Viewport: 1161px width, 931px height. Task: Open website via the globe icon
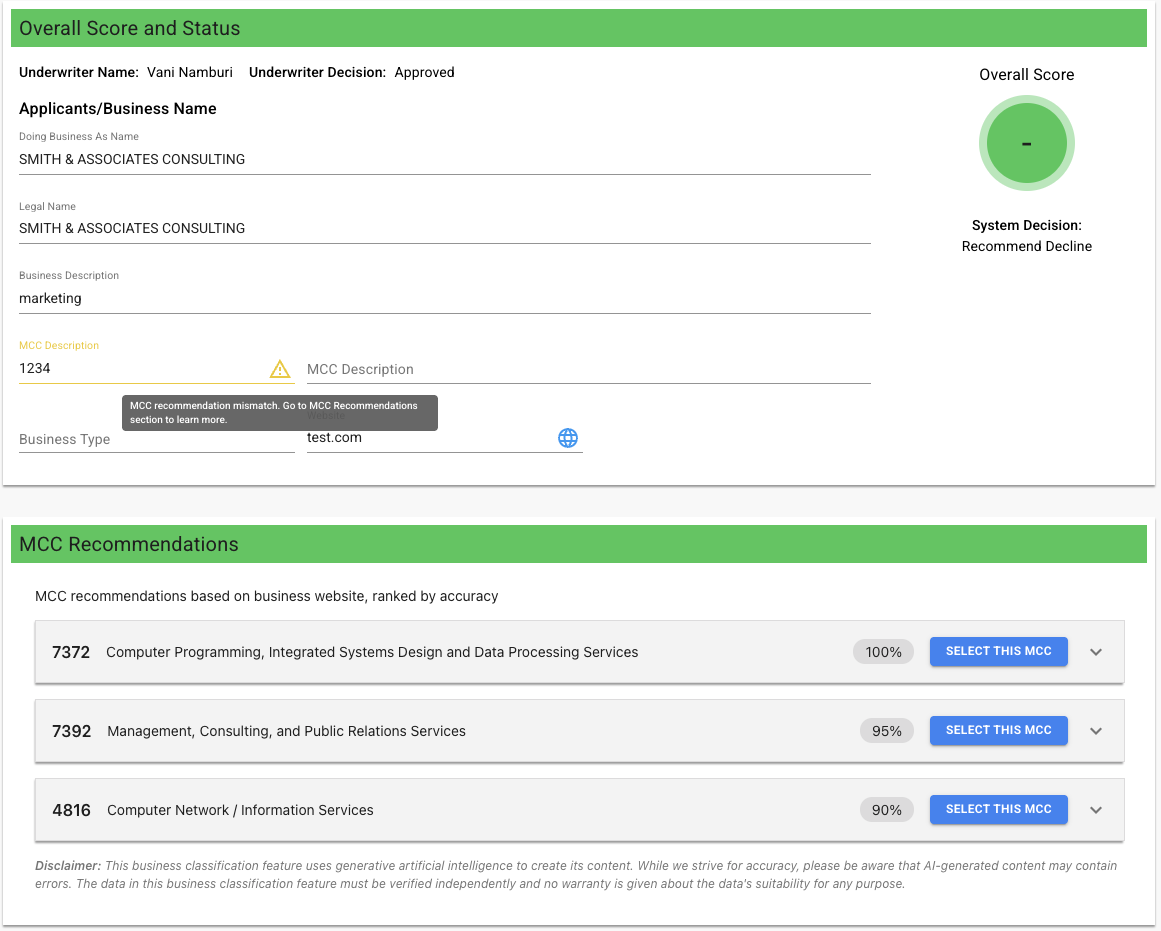pos(568,438)
